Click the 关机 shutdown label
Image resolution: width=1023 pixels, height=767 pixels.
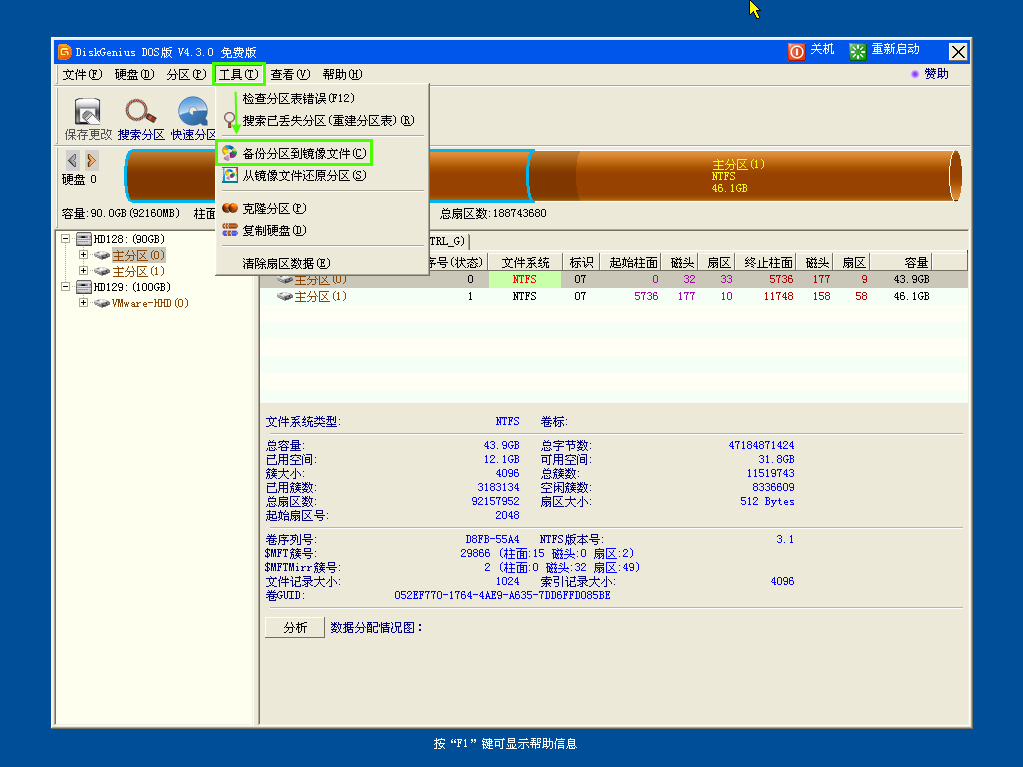click(x=823, y=50)
